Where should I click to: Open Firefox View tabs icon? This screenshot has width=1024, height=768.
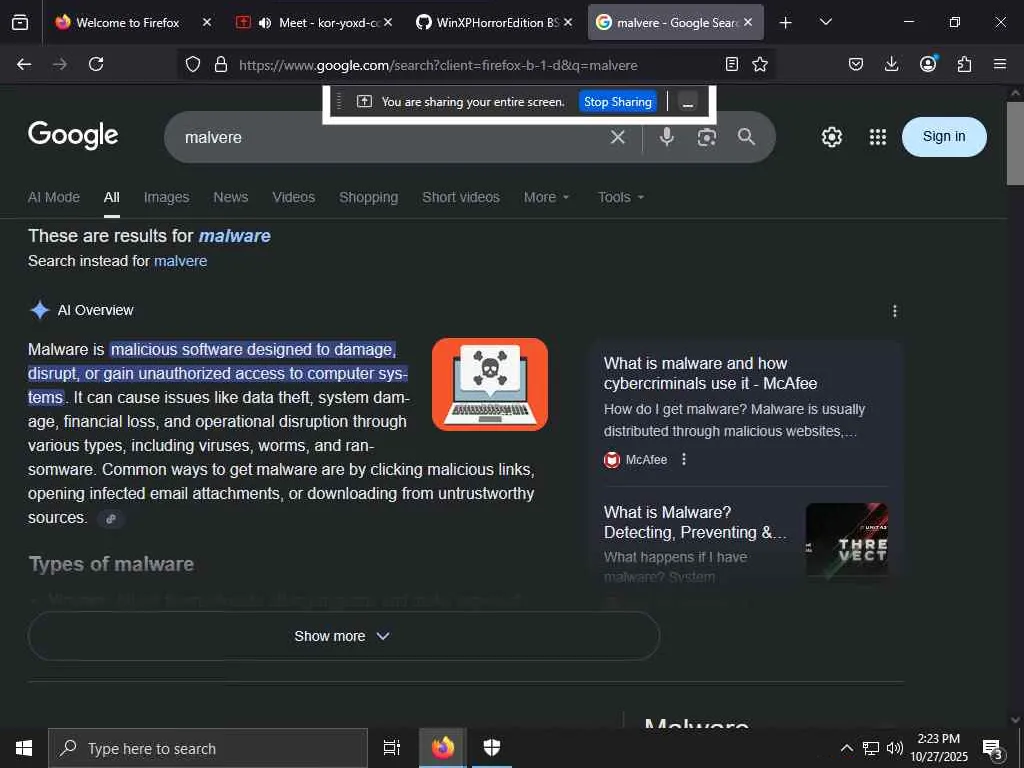click(20, 23)
